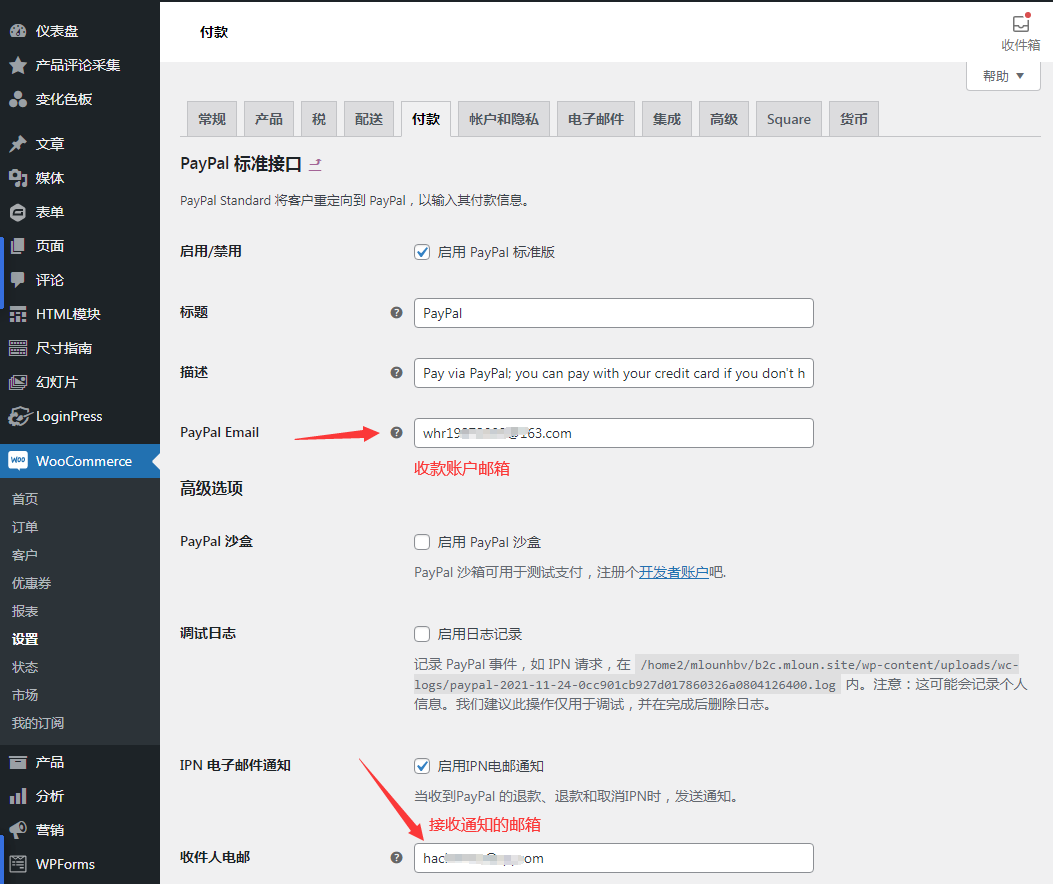Click the help icon next to 描述

click(397, 373)
